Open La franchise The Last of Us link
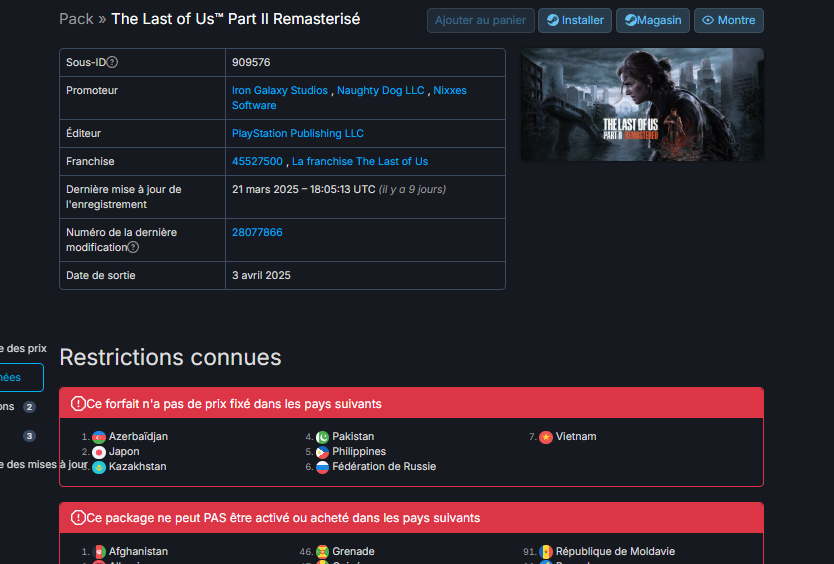Screen dimensions: 834x564 tap(360, 162)
